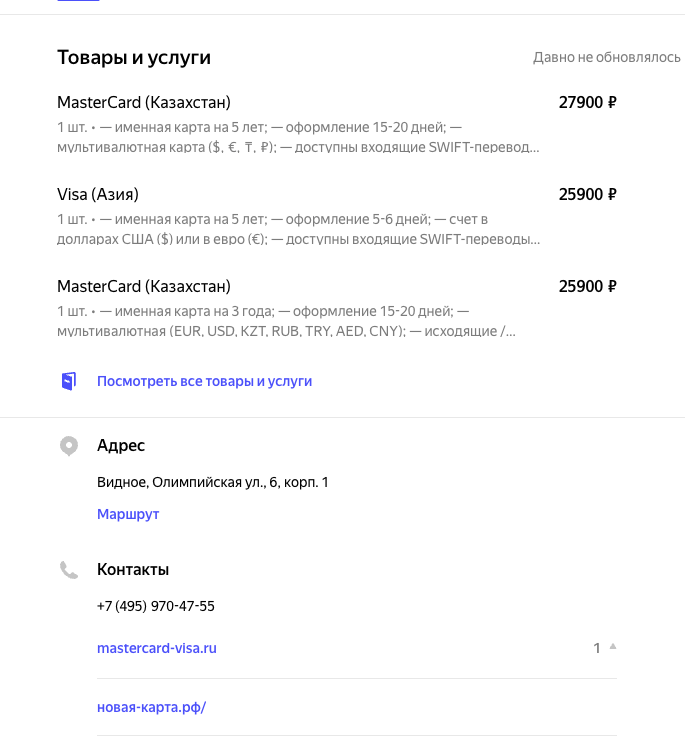
Task: Click the catalog icon beside Посмотреть все товары
Action: pos(69,381)
